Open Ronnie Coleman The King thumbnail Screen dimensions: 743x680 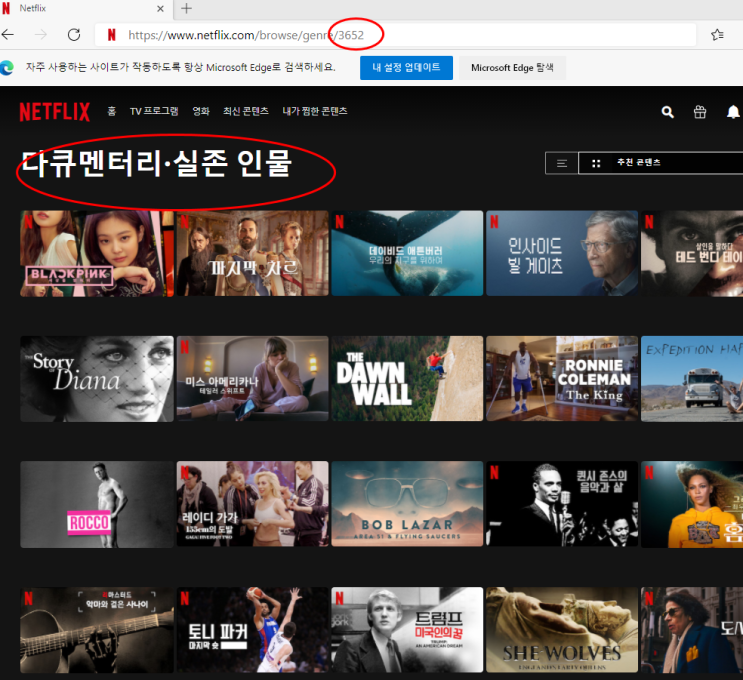(562, 379)
